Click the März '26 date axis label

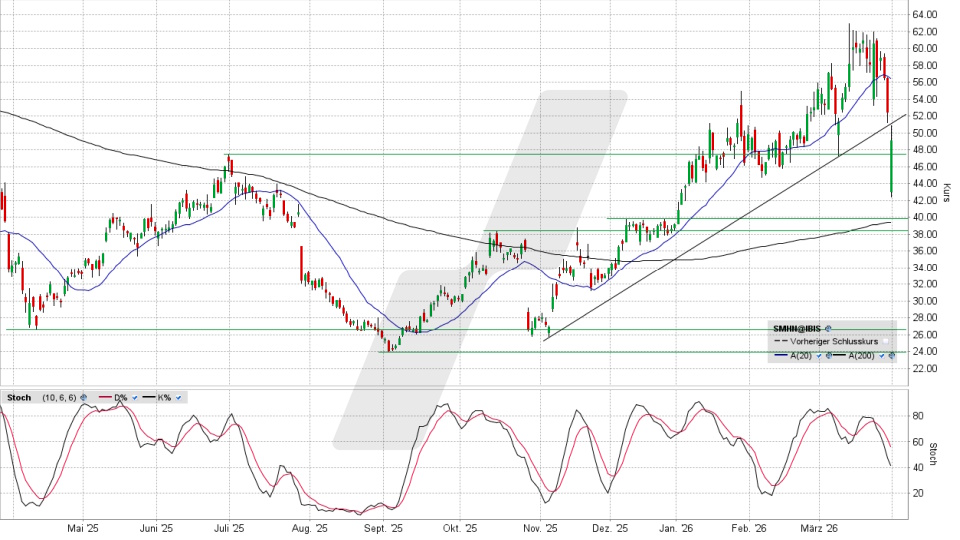pyautogui.click(x=824, y=528)
